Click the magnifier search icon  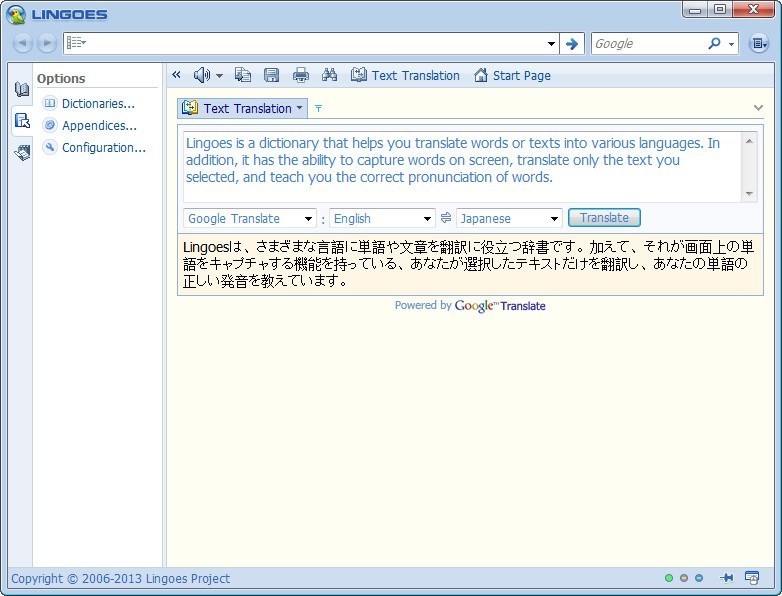pyautogui.click(x=714, y=44)
